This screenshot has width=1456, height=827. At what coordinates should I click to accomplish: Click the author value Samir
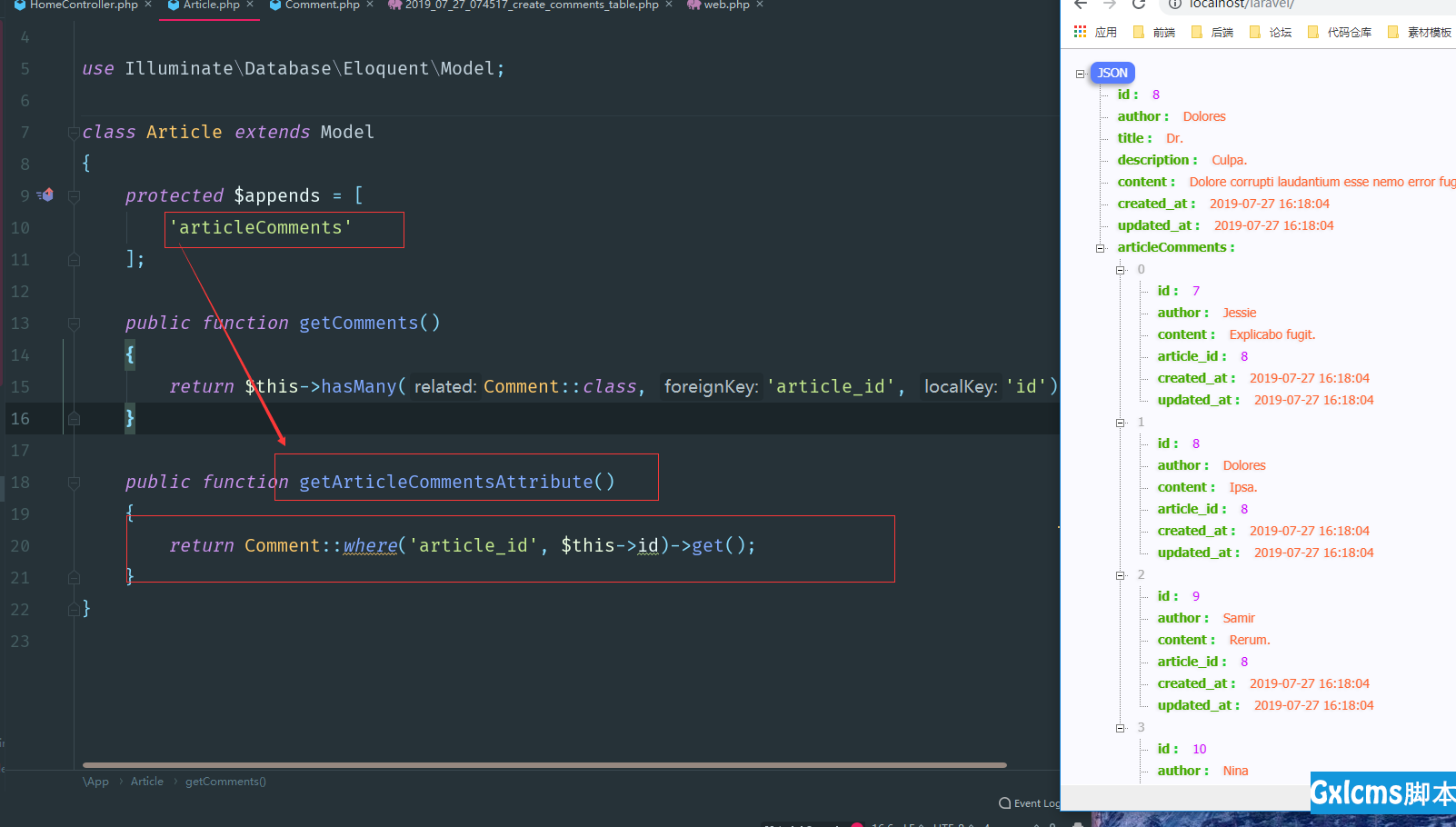tap(1238, 618)
